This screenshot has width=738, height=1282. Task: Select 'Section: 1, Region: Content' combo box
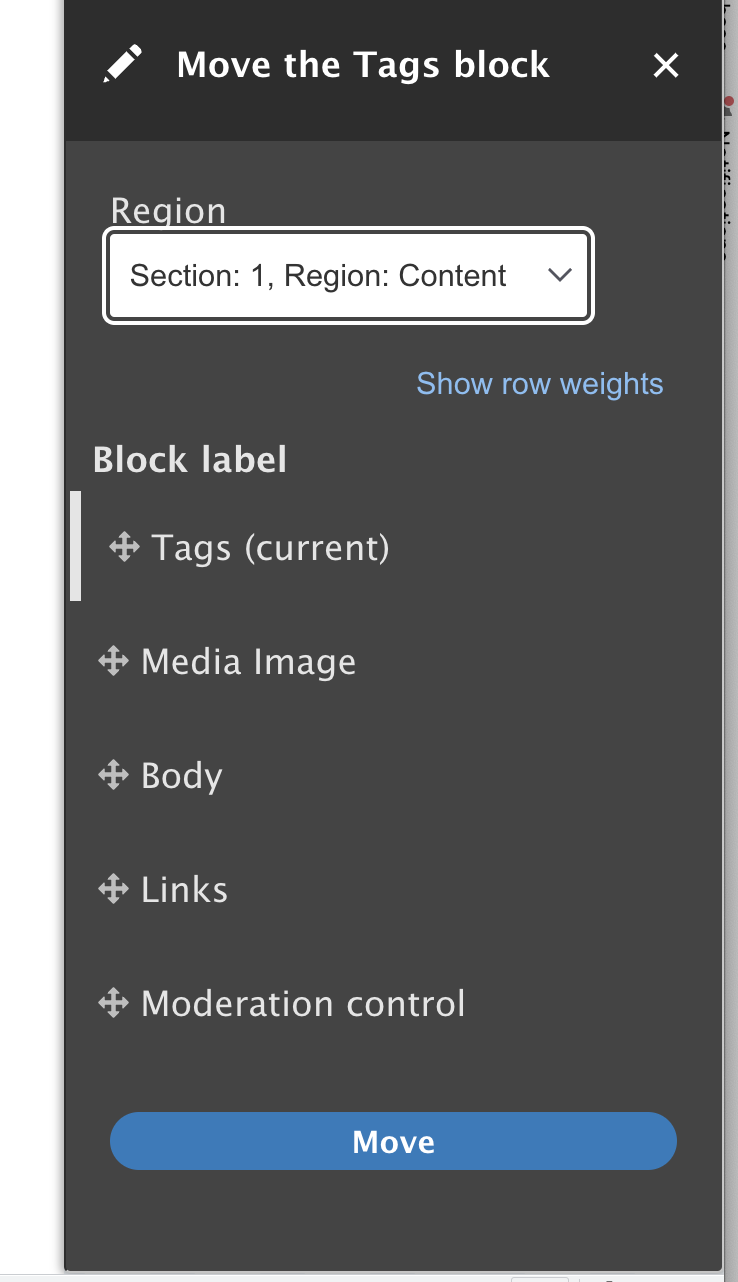348,276
